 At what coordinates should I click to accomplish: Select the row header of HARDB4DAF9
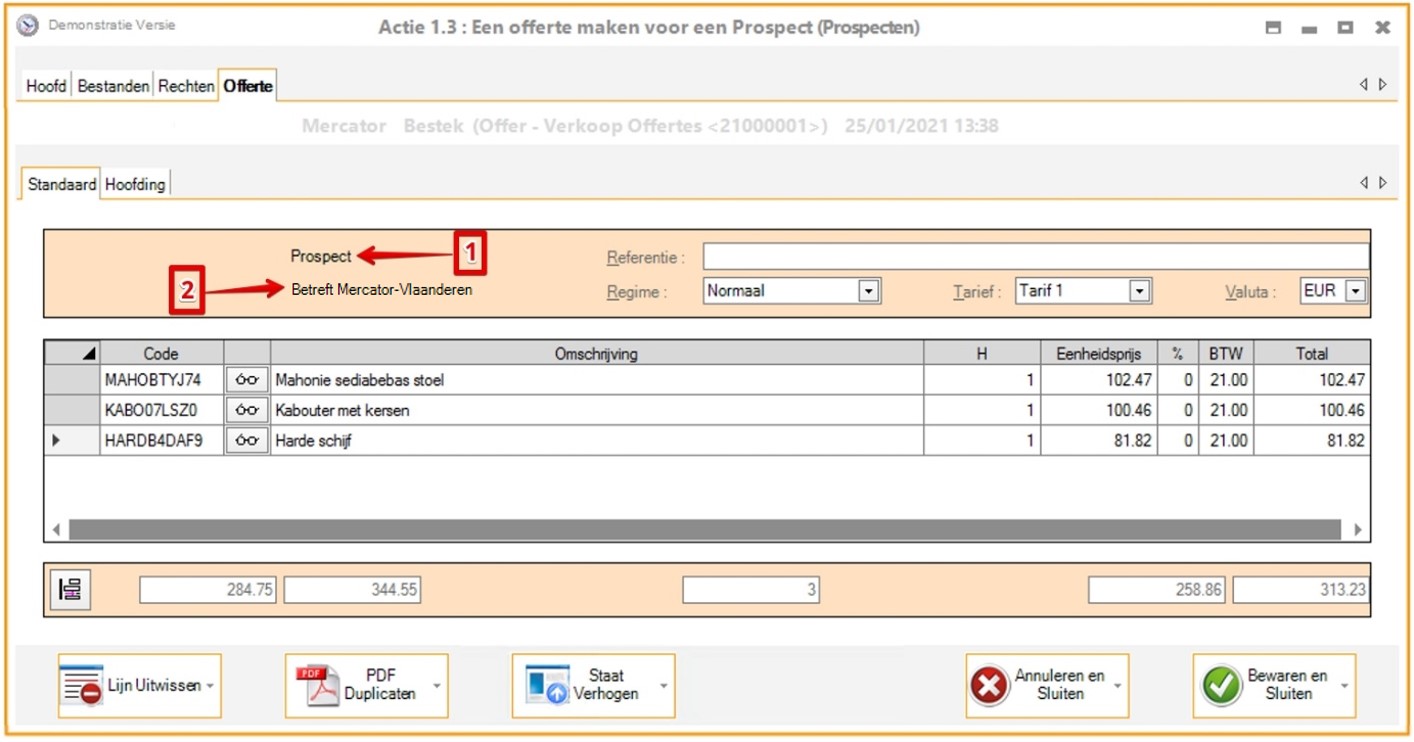pos(72,440)
